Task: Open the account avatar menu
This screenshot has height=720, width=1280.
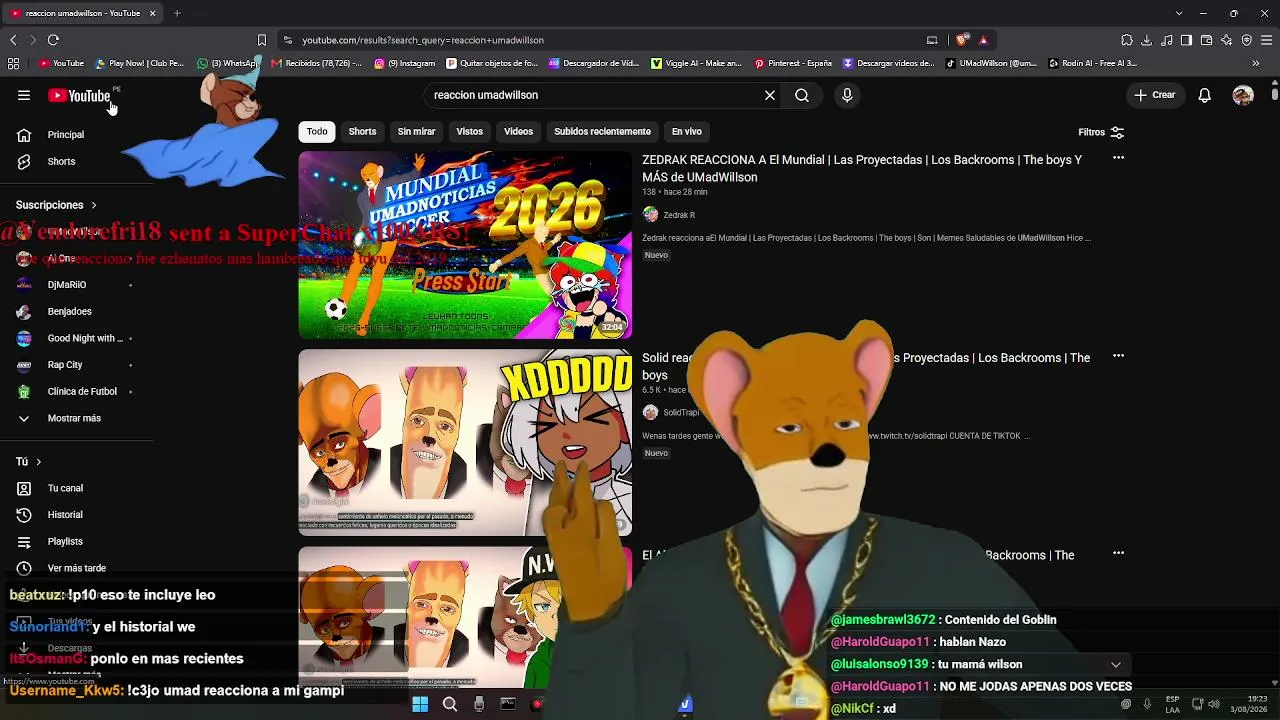Action: (x=1243, y=95)
